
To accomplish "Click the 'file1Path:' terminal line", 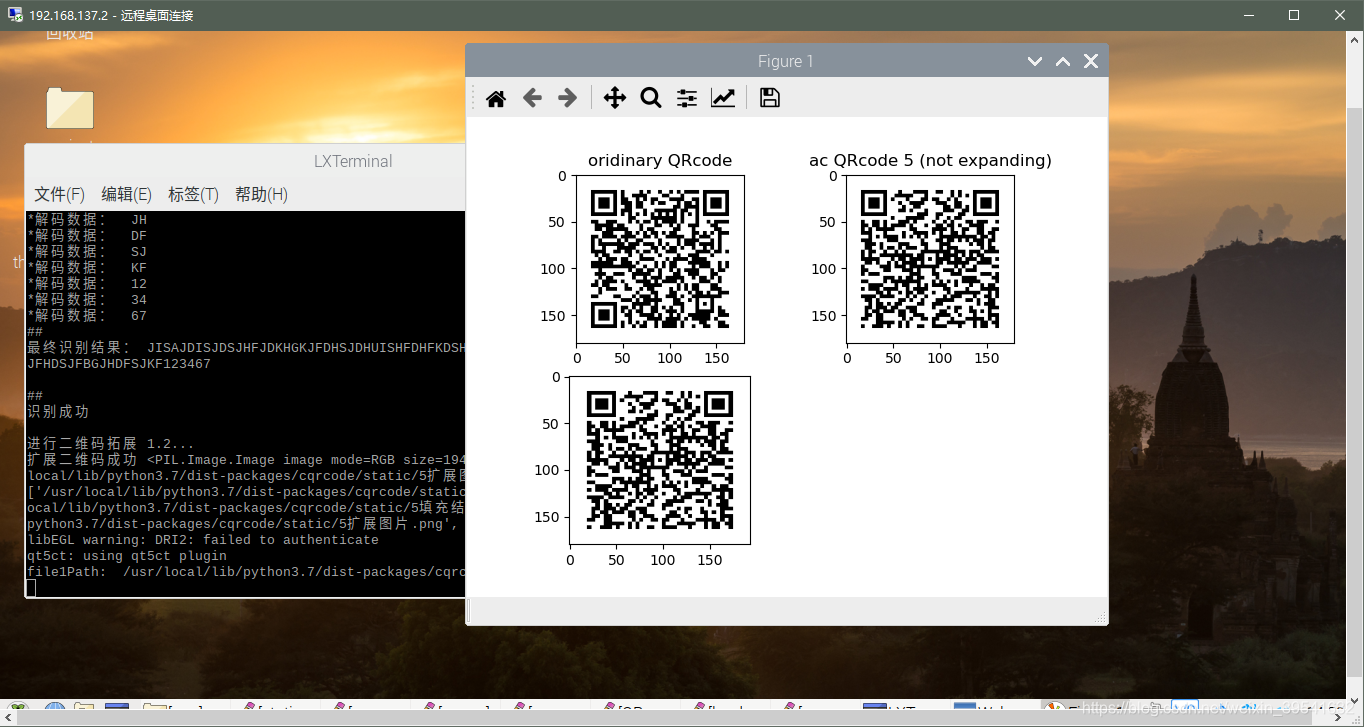I will coord(246,572).
